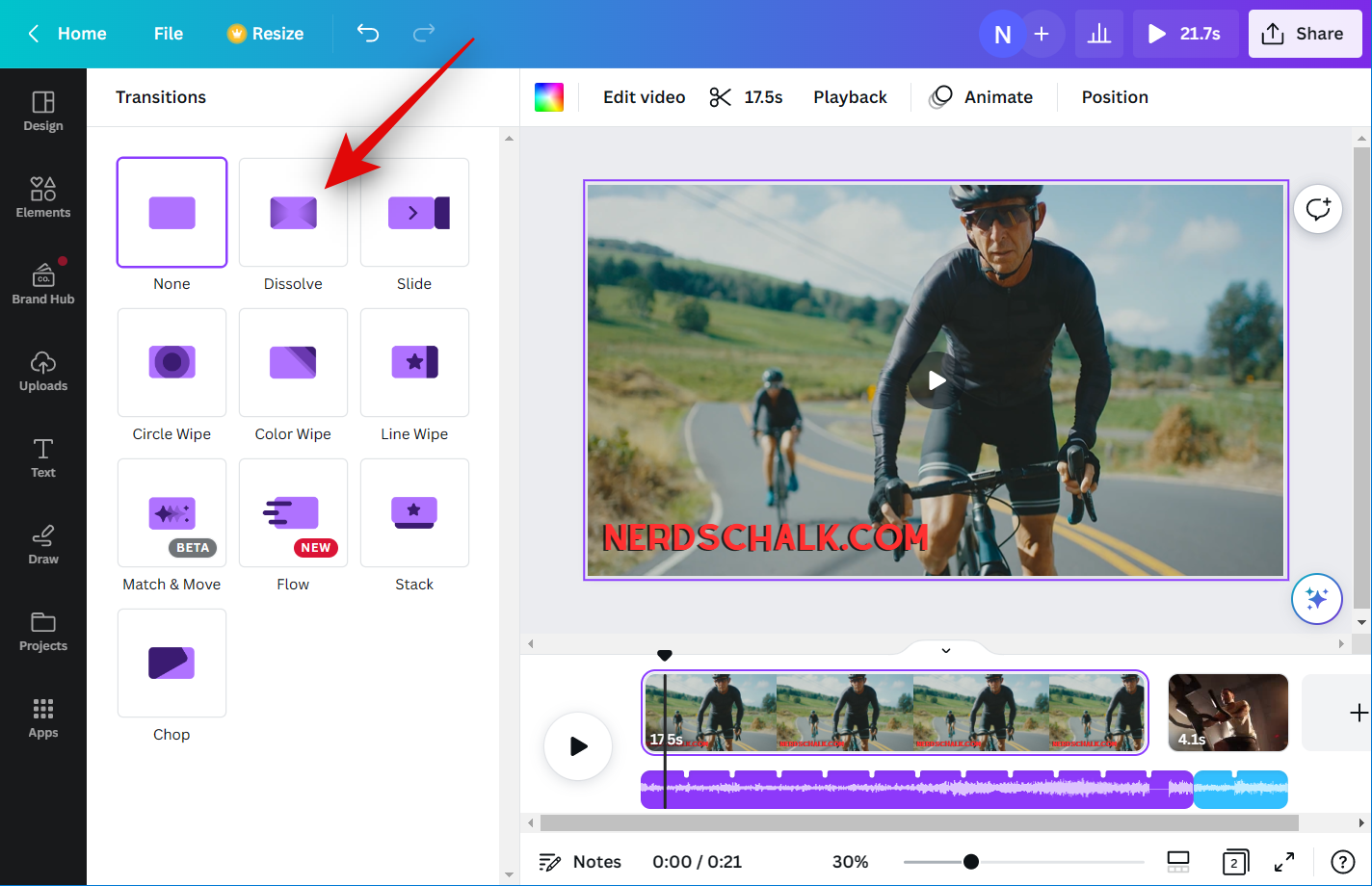Collapse the timeline with chevron
Viewport: 1372px width, 886px height.
(946, 650)
